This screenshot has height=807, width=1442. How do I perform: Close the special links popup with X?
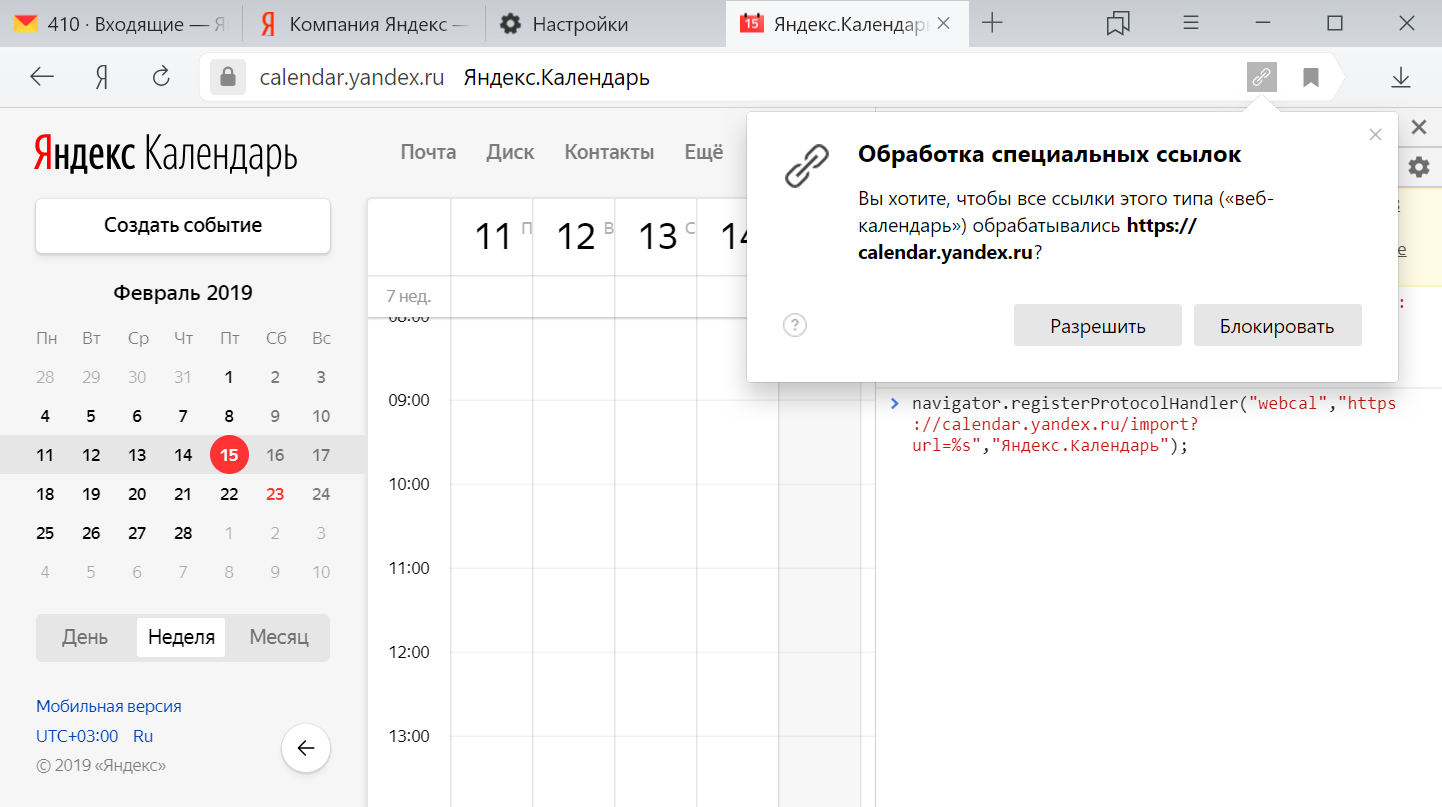point(1376,134)
